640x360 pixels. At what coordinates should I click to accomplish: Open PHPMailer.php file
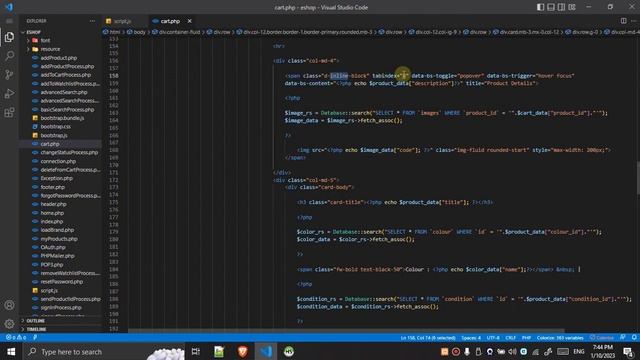pyautogui.click(x=57, y=256)
